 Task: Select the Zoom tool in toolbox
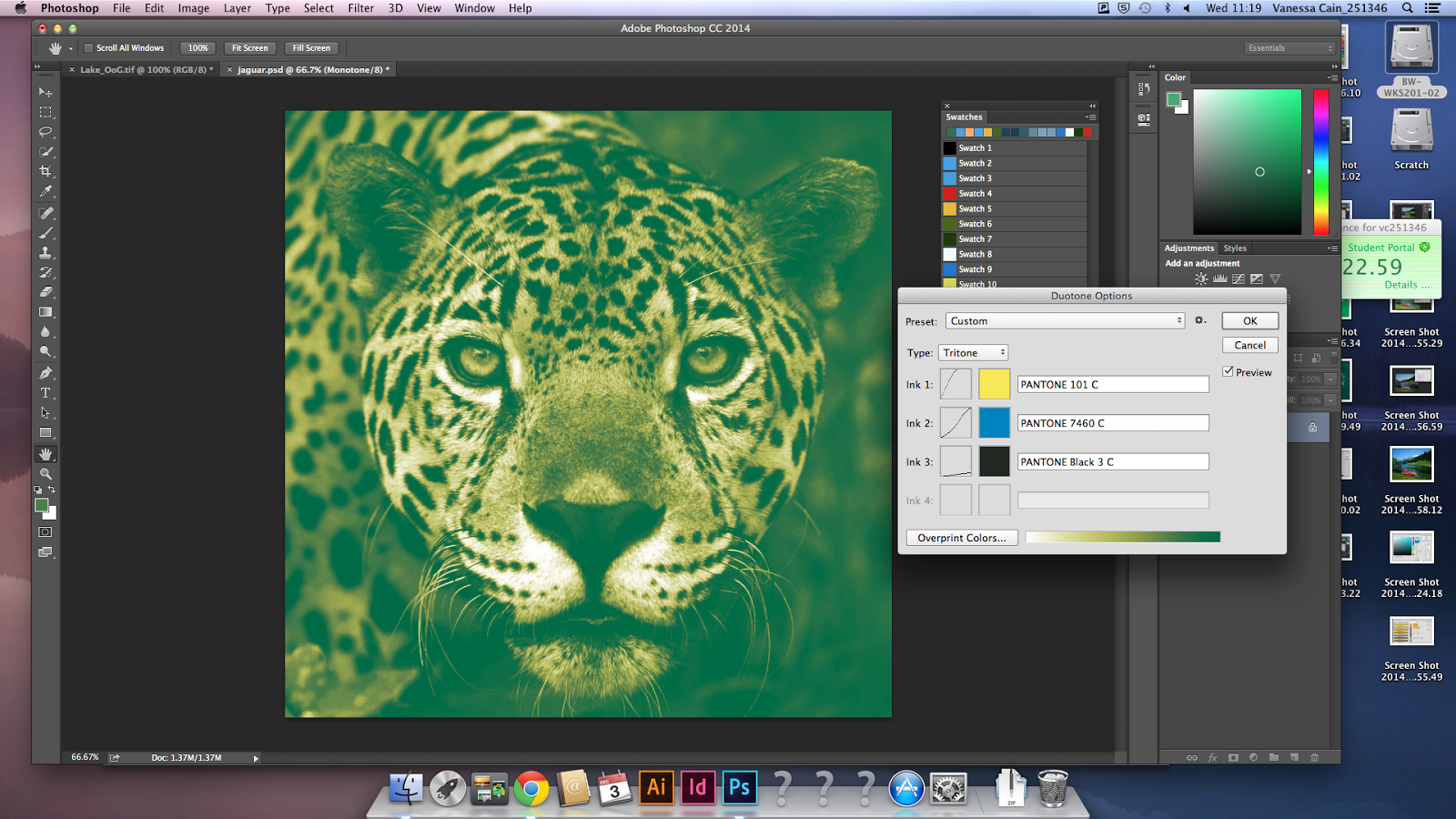tap(45, 474)
